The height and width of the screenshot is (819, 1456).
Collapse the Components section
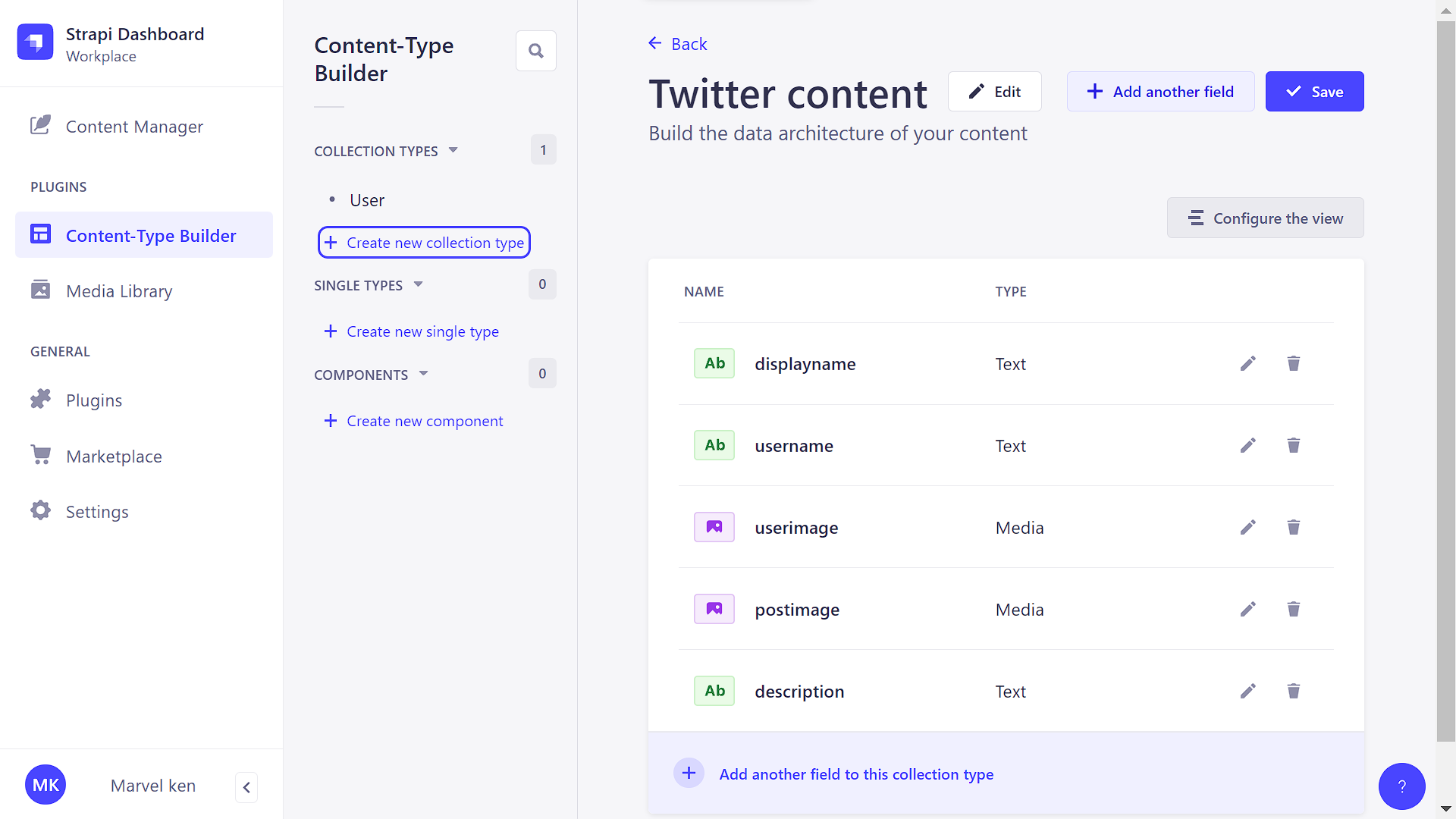point(372,375)
